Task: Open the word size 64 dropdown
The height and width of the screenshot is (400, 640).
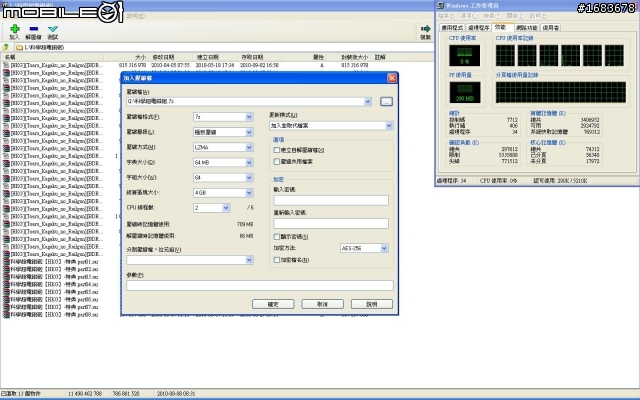Action: click(249, 178)
